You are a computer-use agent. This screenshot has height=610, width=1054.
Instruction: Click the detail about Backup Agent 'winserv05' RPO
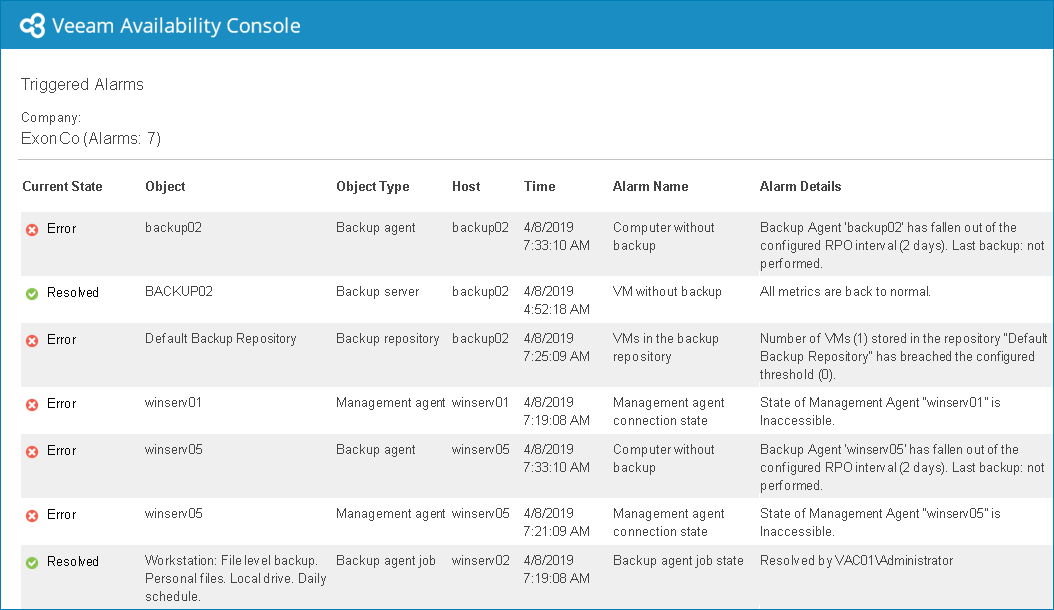coord(902,467)
